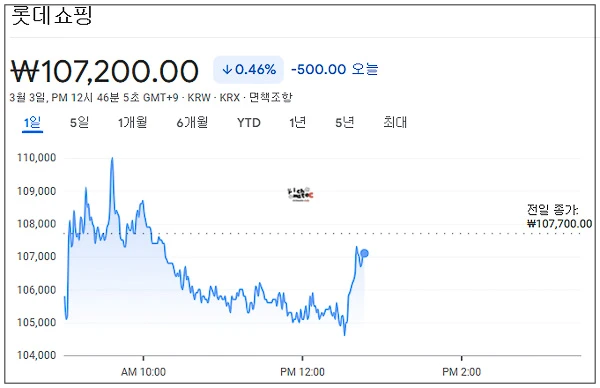This screenshot has width=600, height=388.
Task: Click the PM 2:00 axis label
Action: (x=461, y=372)
